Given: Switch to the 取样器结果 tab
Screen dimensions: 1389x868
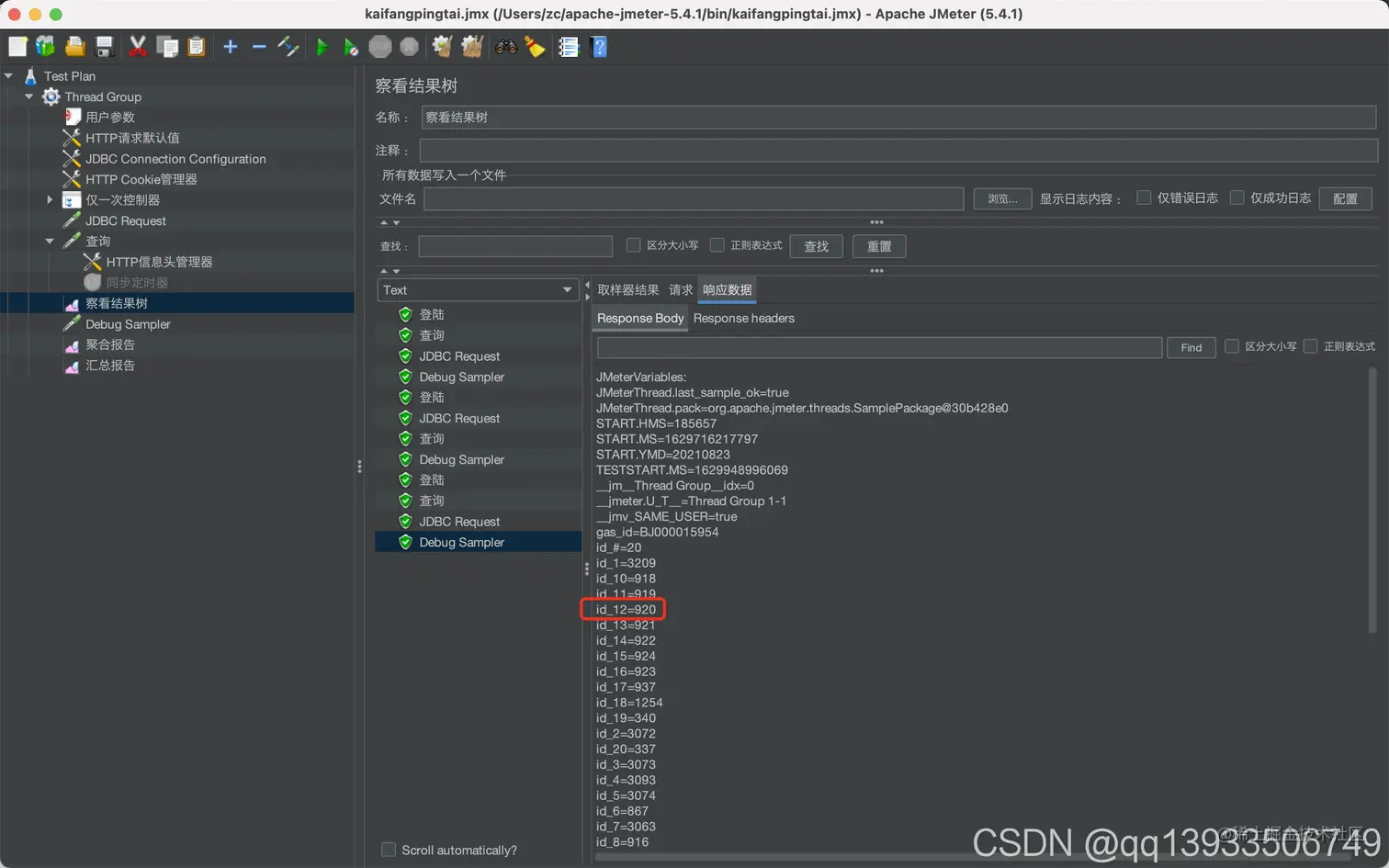Looking at the screenshot, I should coord(627,290).
